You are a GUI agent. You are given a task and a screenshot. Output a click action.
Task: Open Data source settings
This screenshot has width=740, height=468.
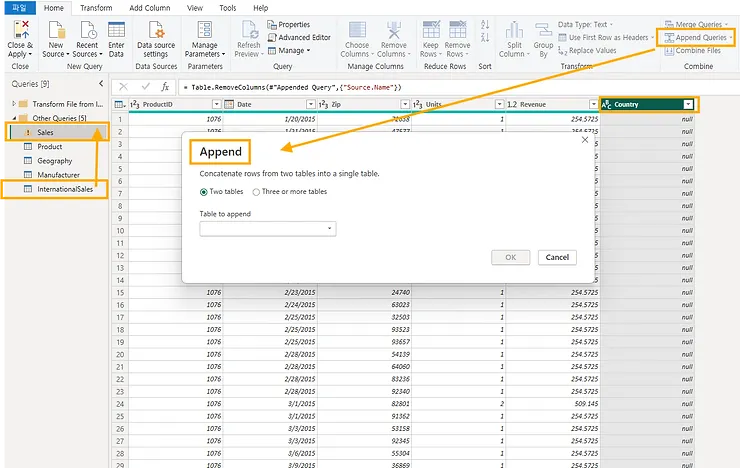pos(156,30)
